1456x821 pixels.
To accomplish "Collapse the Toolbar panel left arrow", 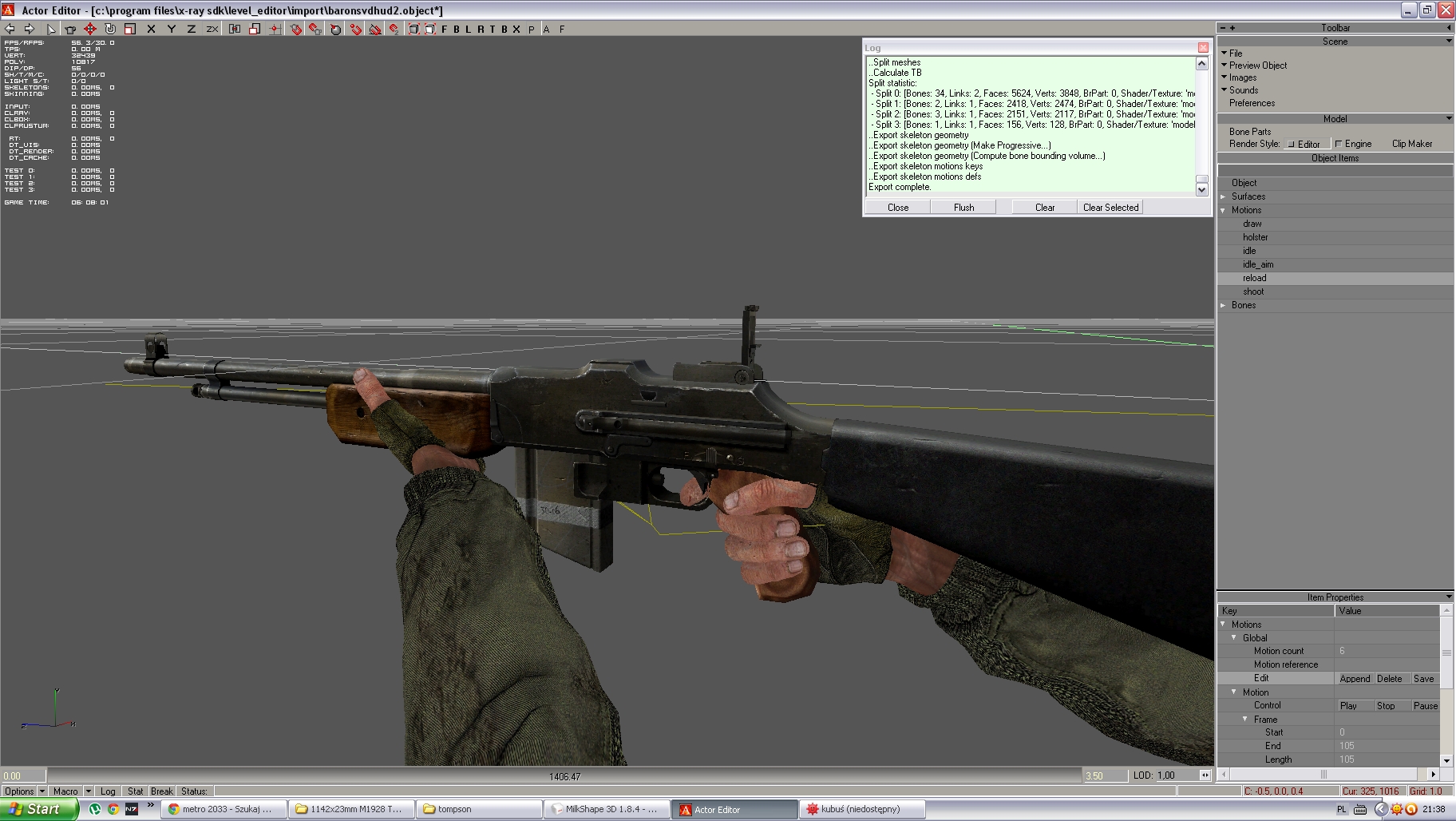I will [1449, 28].
